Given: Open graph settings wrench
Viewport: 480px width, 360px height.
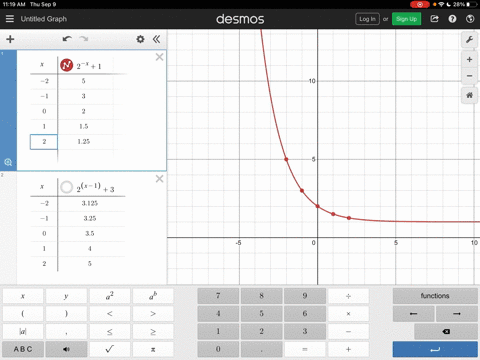Looking at the screenshot, I should tap(469, 40).
